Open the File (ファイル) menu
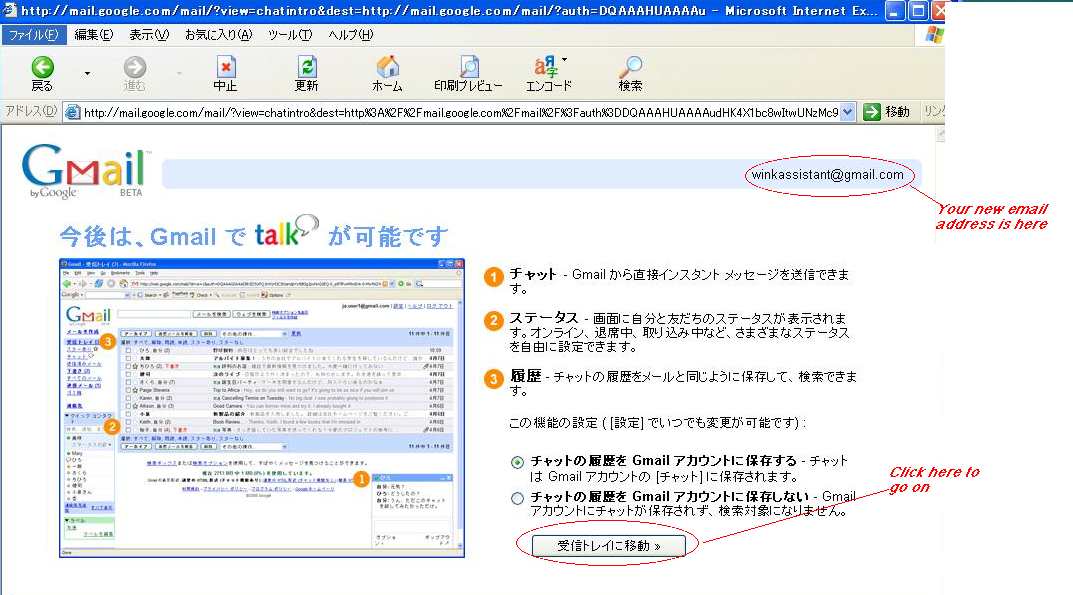This screenshot has width=1073, height=595. coord(34,35)
